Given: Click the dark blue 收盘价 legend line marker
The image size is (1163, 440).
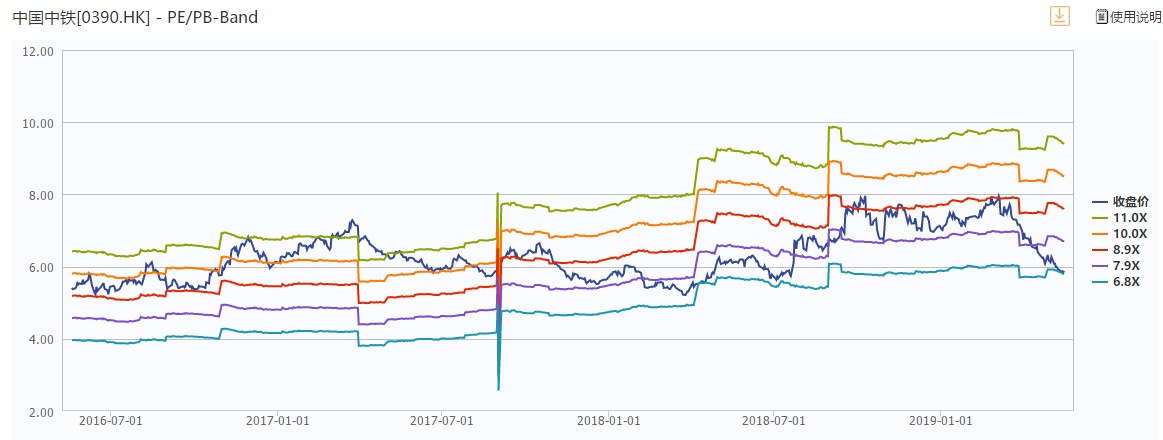Looking at the screenshot, I should click(x=1099, y=201).
